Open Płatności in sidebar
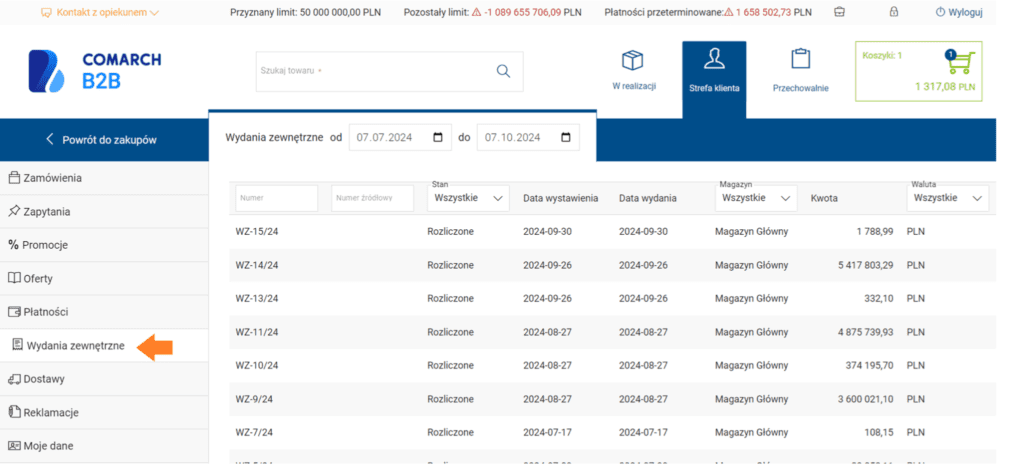1024x475 pixels. tap(104, 312)
